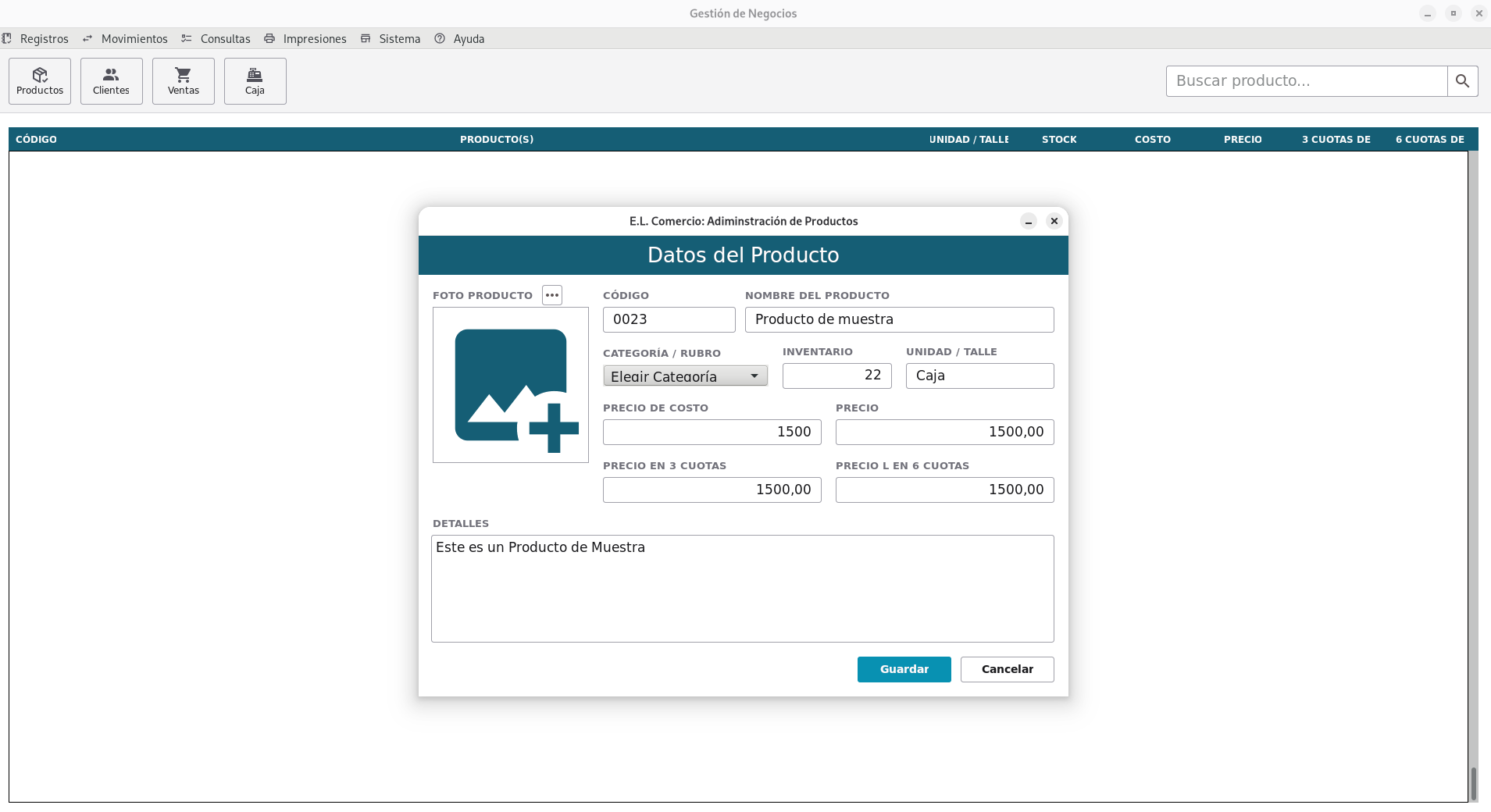
Task: Close the product administration dialog
Action: [x=1054, y=221]
